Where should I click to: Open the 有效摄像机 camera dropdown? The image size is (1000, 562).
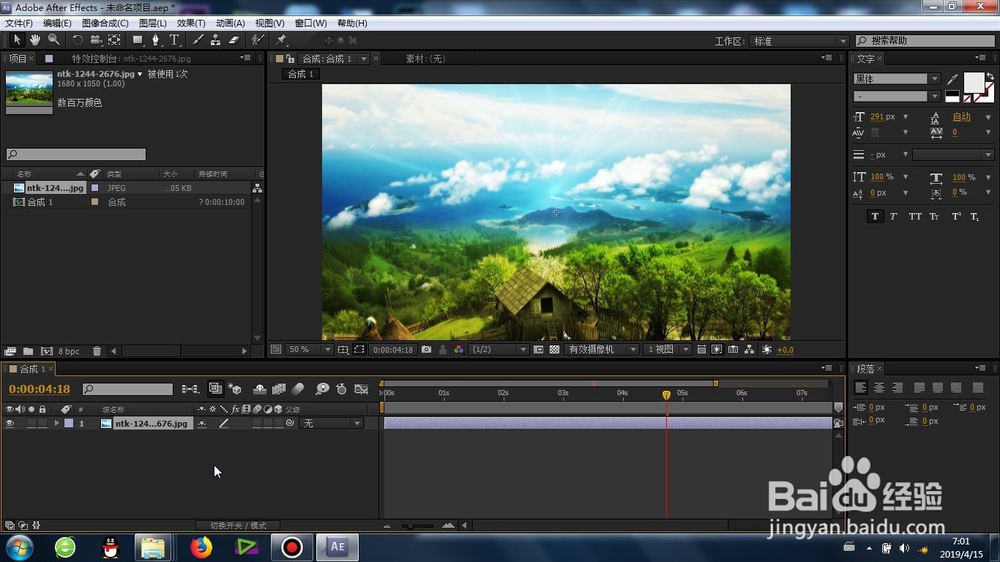click(x=601, y=350)
